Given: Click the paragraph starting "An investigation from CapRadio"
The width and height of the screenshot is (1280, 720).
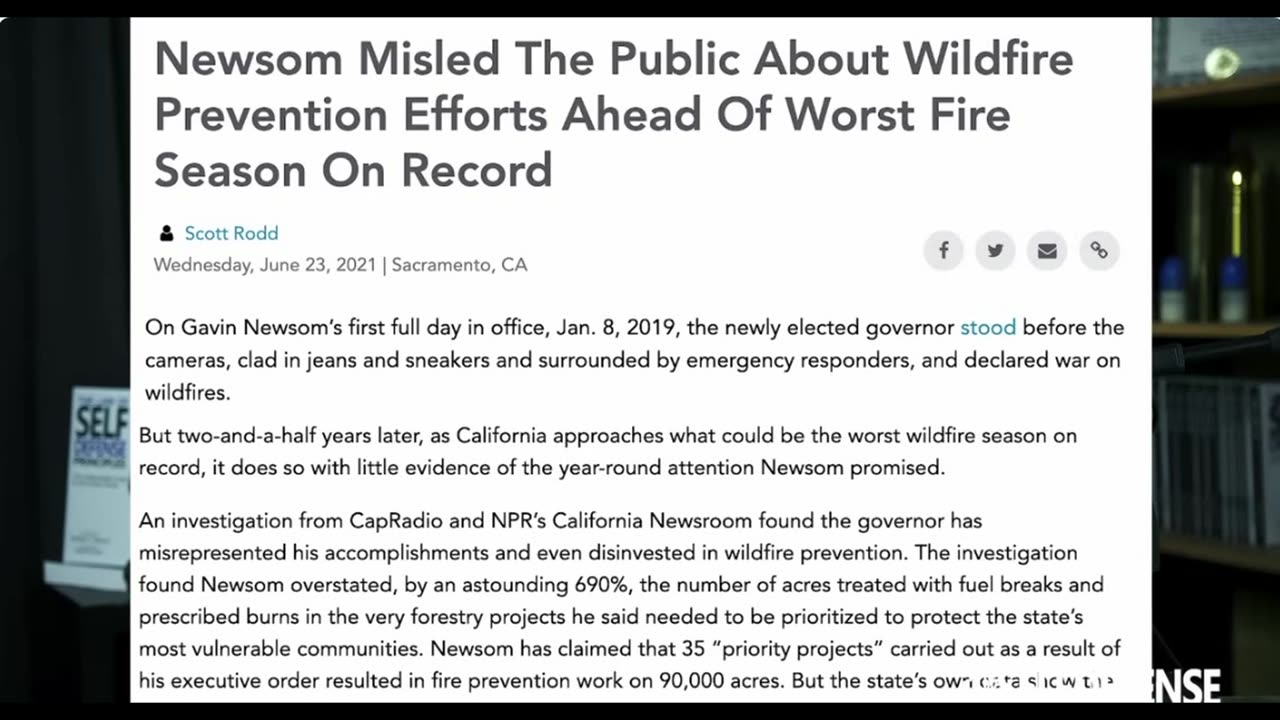Looking at the screenshot, I should click(630, 601).
